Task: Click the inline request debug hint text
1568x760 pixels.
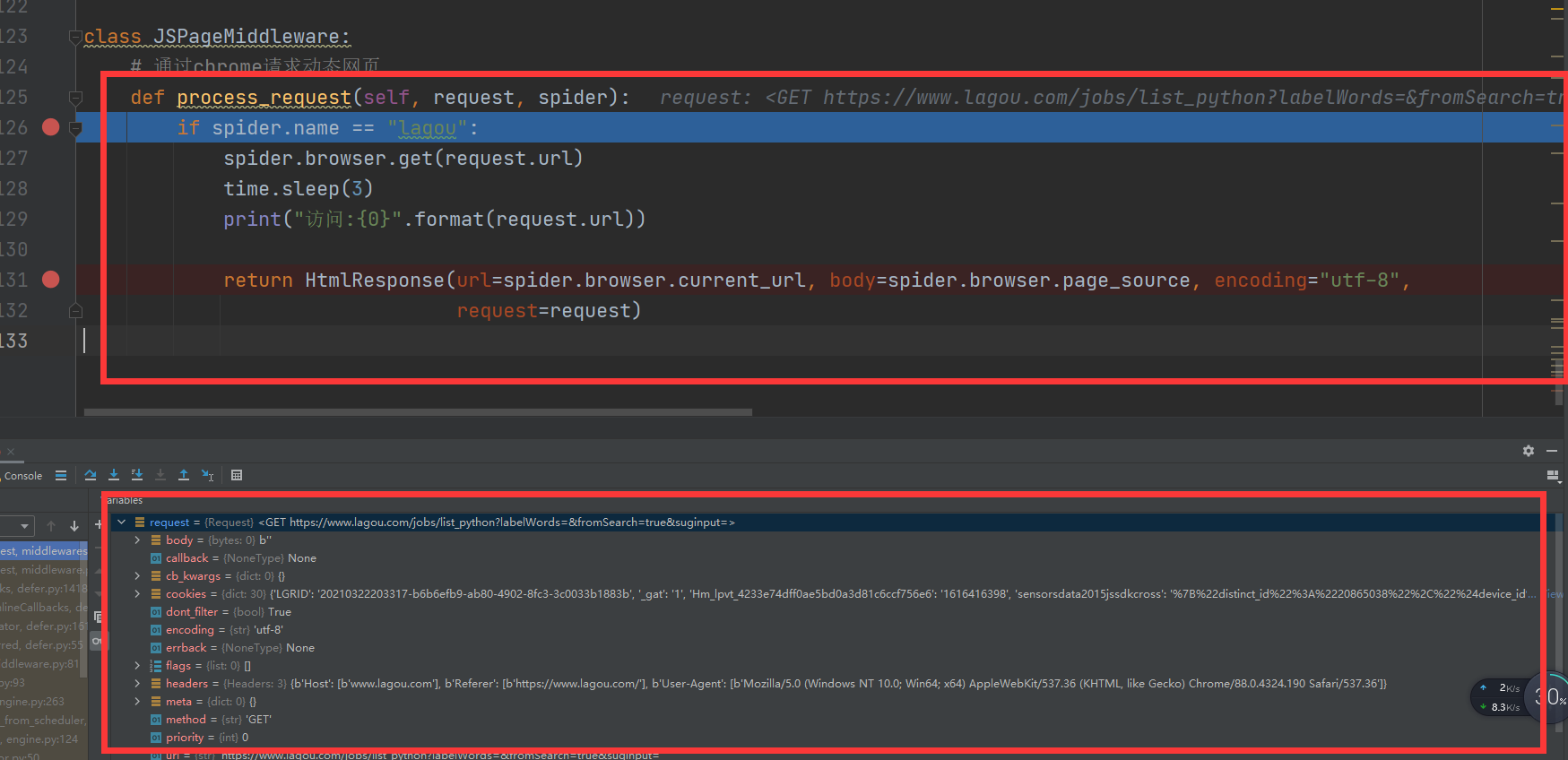Action: pos(1112,97)
